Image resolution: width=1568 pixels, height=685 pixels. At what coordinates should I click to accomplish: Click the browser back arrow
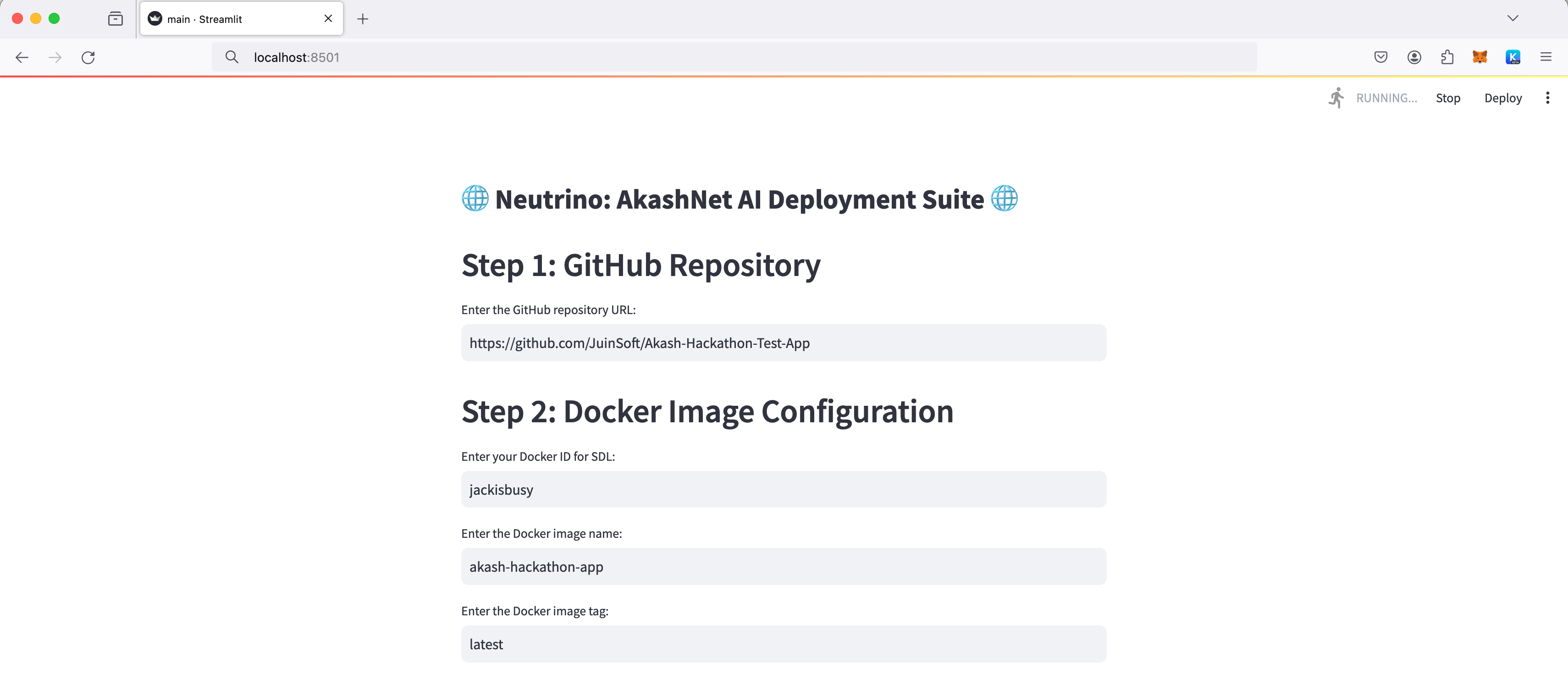tap(22, 57)
